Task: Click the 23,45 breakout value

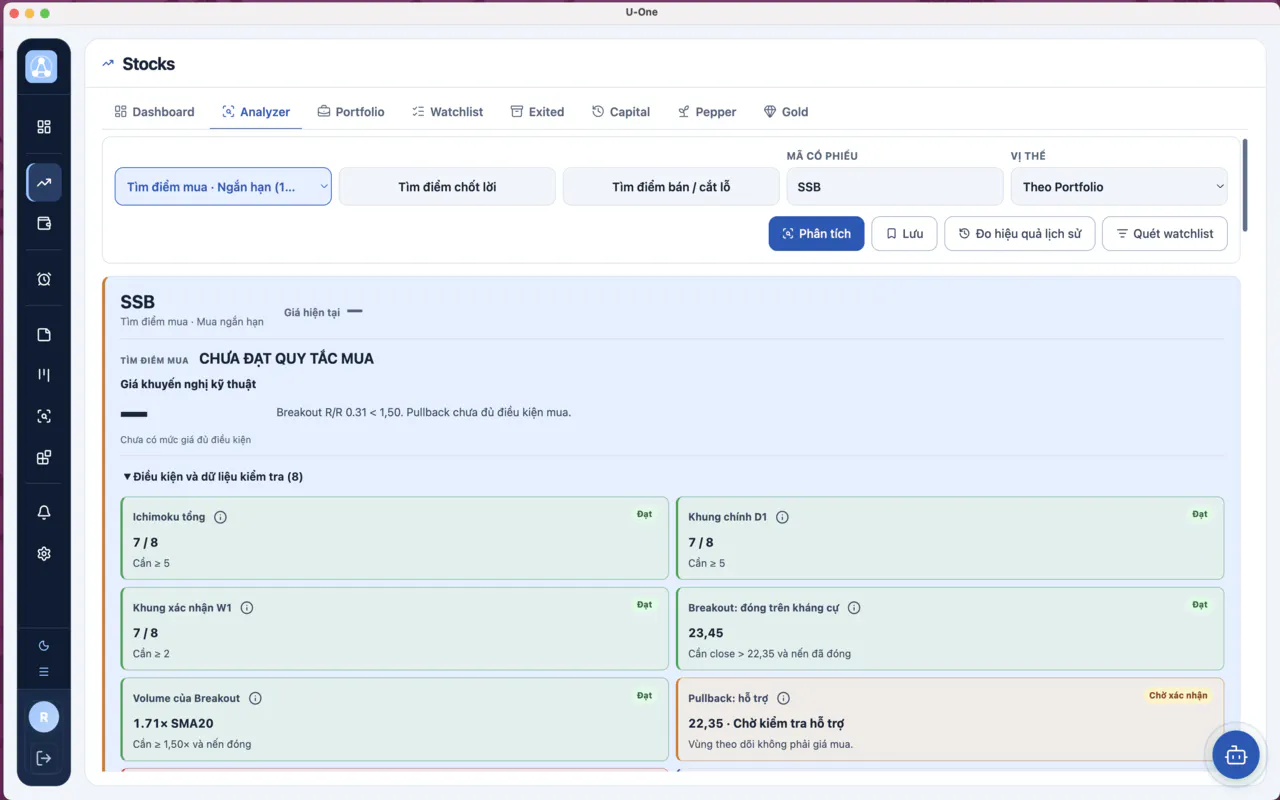Action: pyautogui.click(x=706, y=633)
